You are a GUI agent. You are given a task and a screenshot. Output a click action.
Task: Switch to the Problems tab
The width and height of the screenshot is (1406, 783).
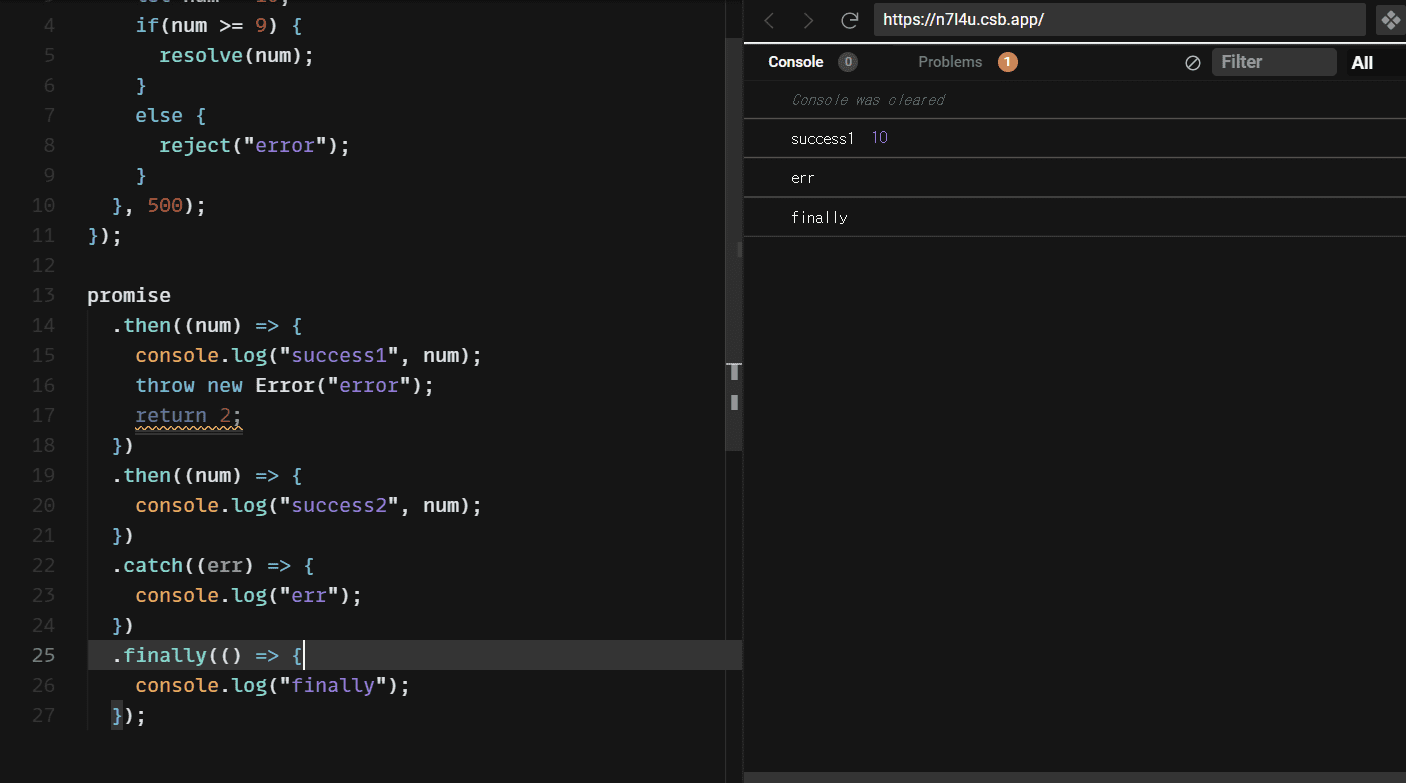[950, 62]
